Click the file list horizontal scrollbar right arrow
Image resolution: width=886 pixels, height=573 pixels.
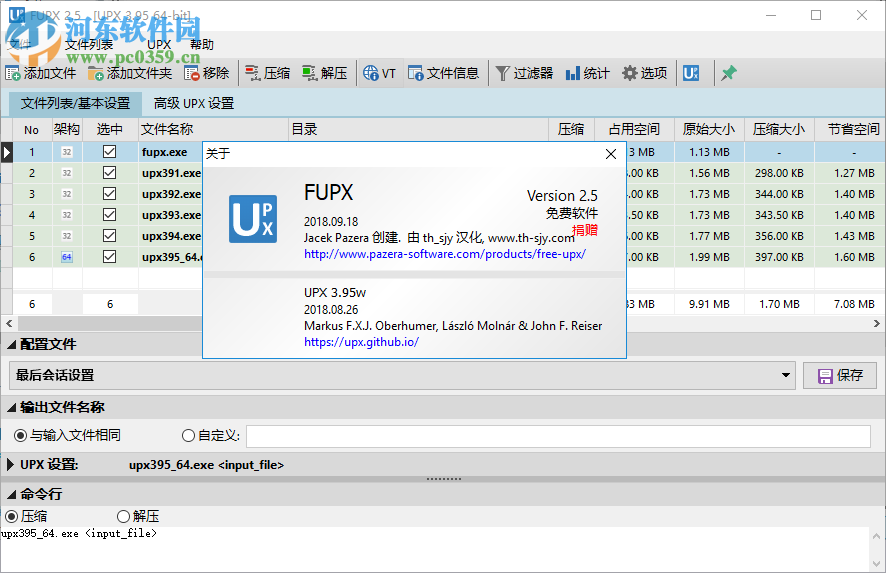[876, 324]
